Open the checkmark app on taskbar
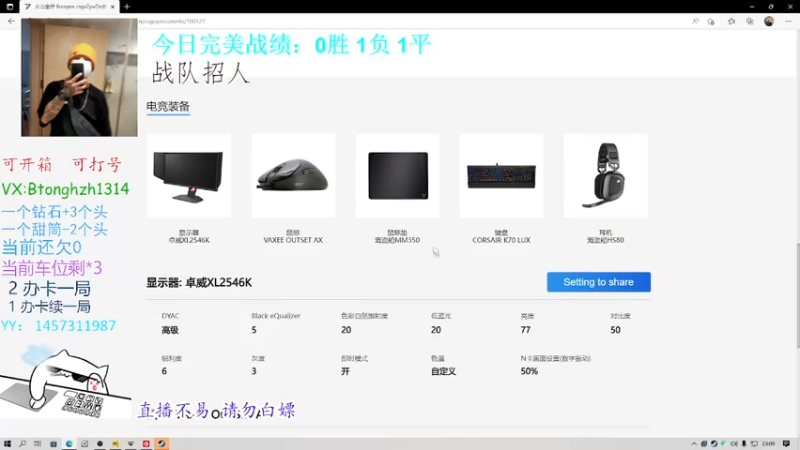 (85, 444)
